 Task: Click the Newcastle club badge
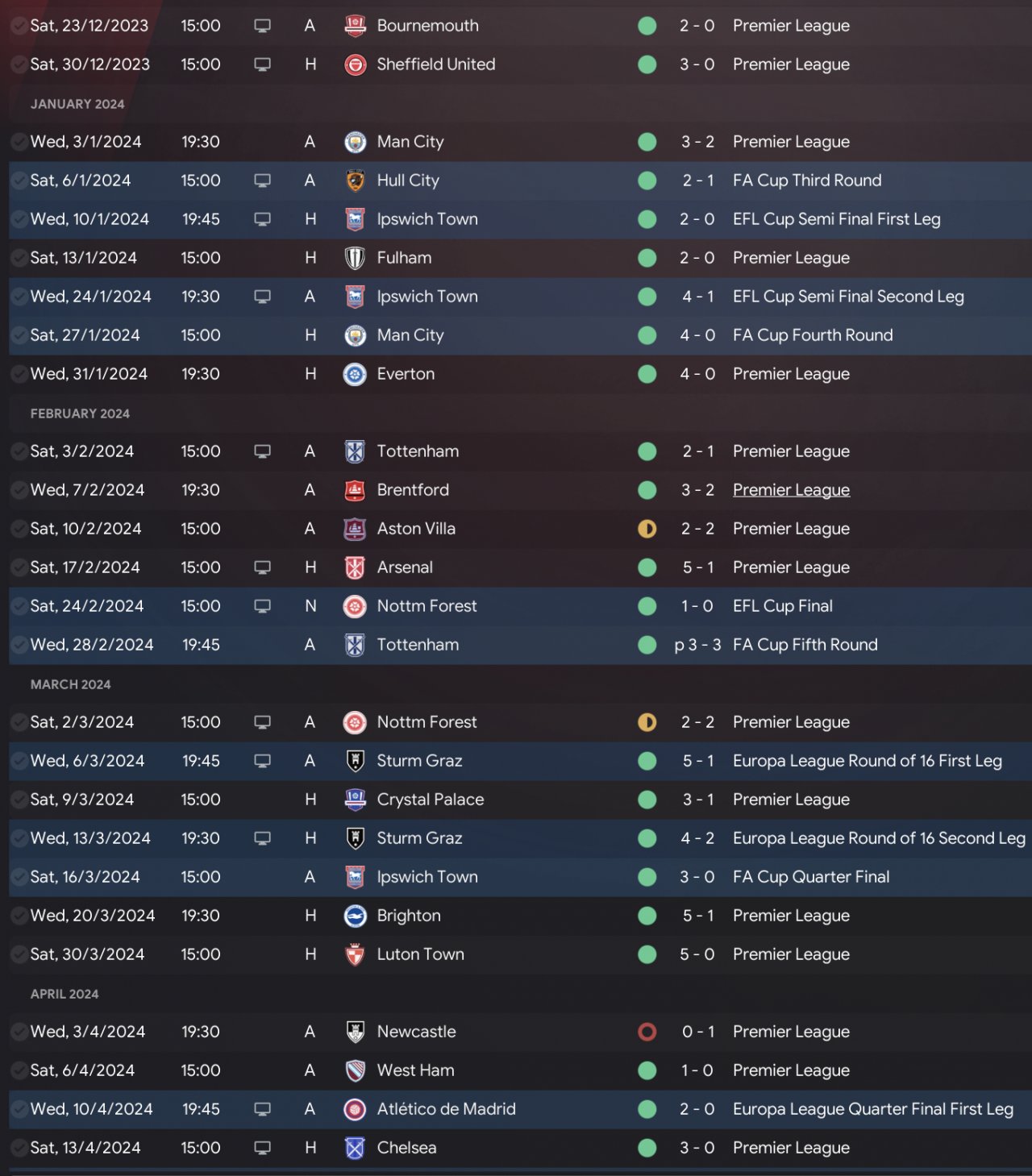pos(355,1032)
